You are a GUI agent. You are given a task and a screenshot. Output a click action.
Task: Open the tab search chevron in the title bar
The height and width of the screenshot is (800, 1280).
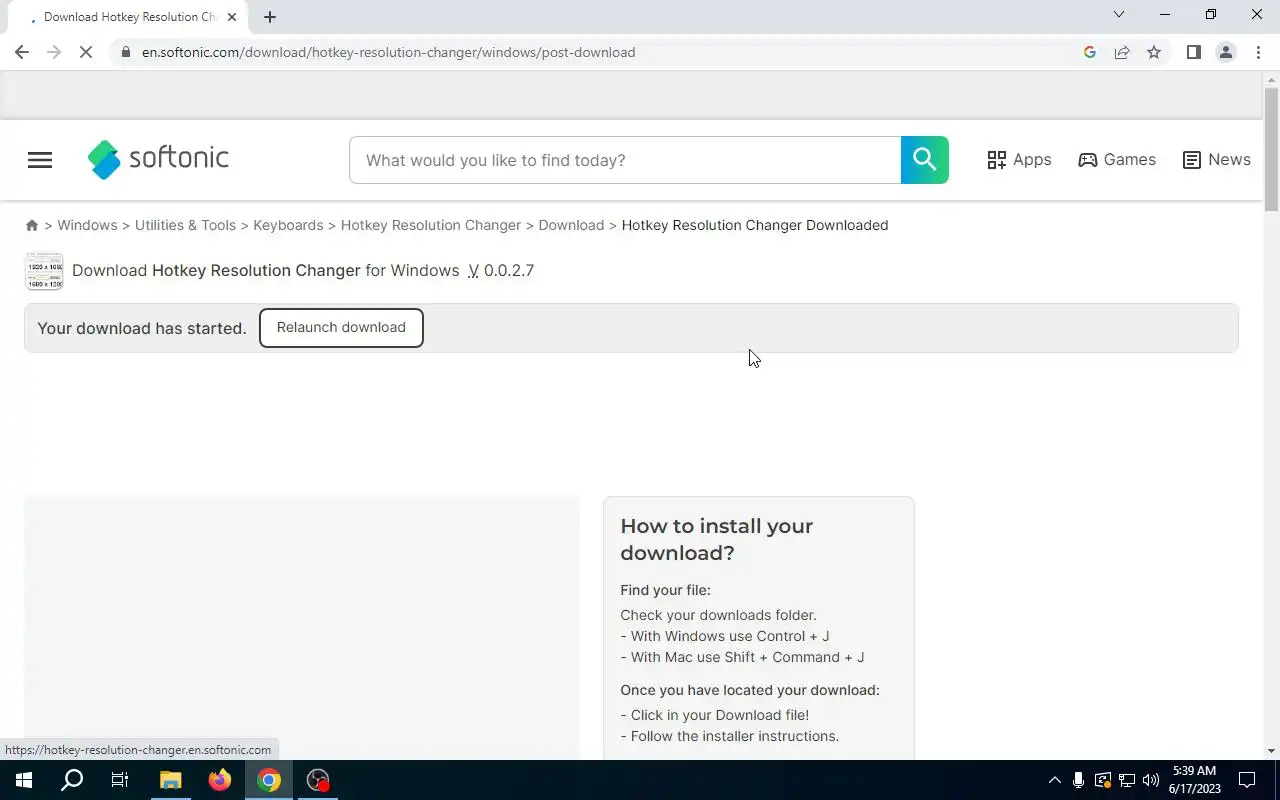click(x=1119, y=14)
